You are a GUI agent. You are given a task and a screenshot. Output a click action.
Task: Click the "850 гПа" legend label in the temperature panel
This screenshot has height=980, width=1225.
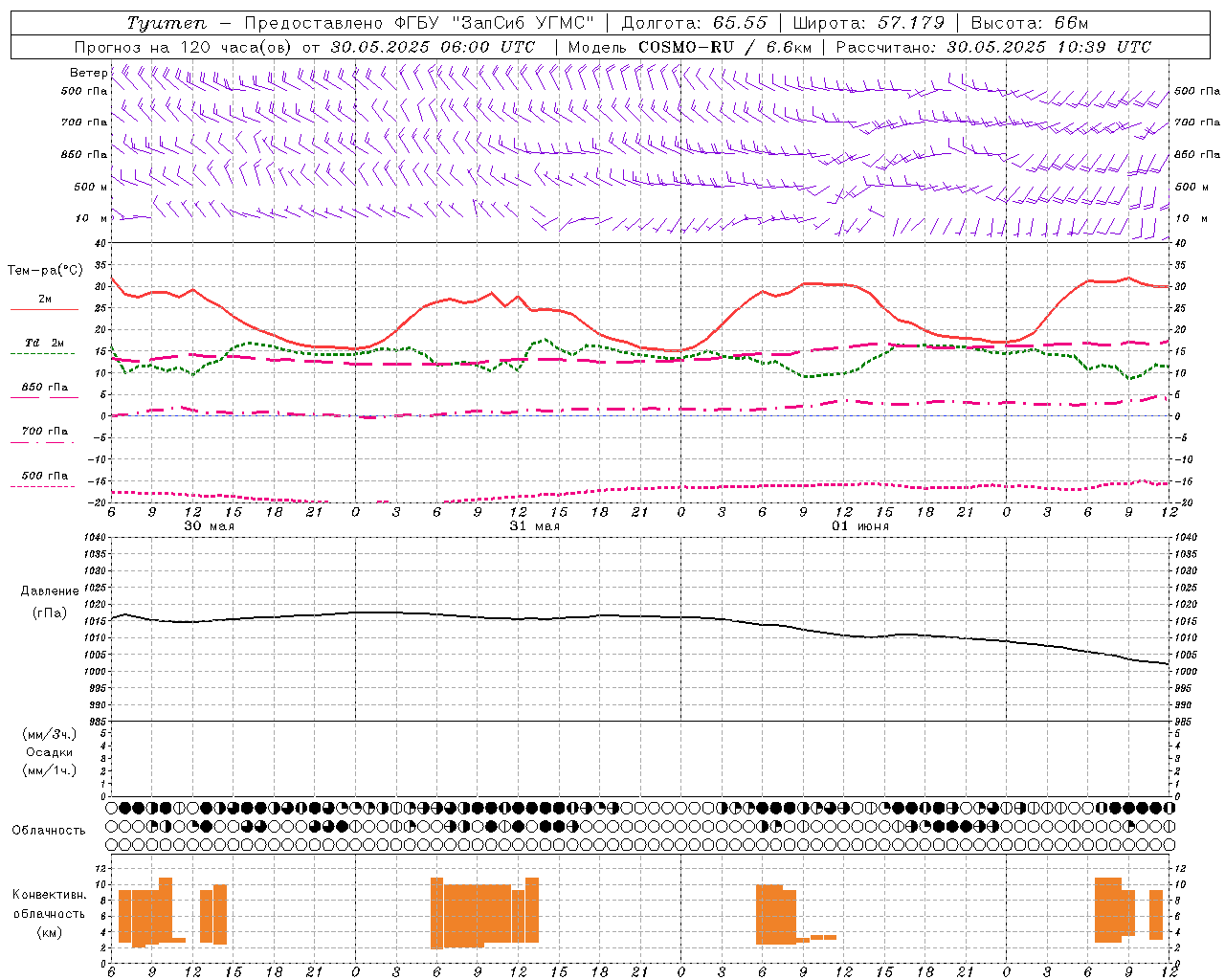(x=45, y=388)
